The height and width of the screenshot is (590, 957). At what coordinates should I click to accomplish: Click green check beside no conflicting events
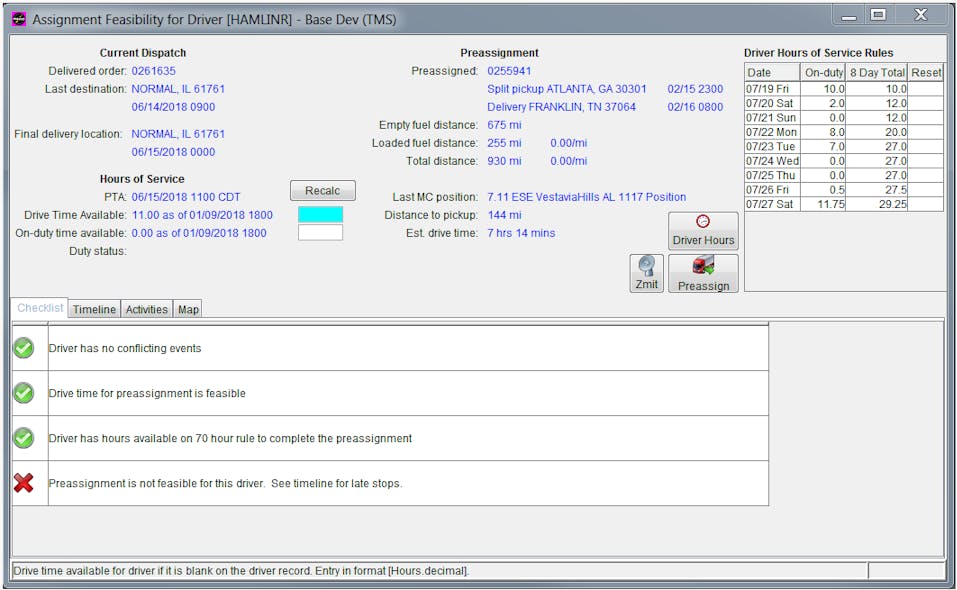pyautogui.click(x=24, y=348)
